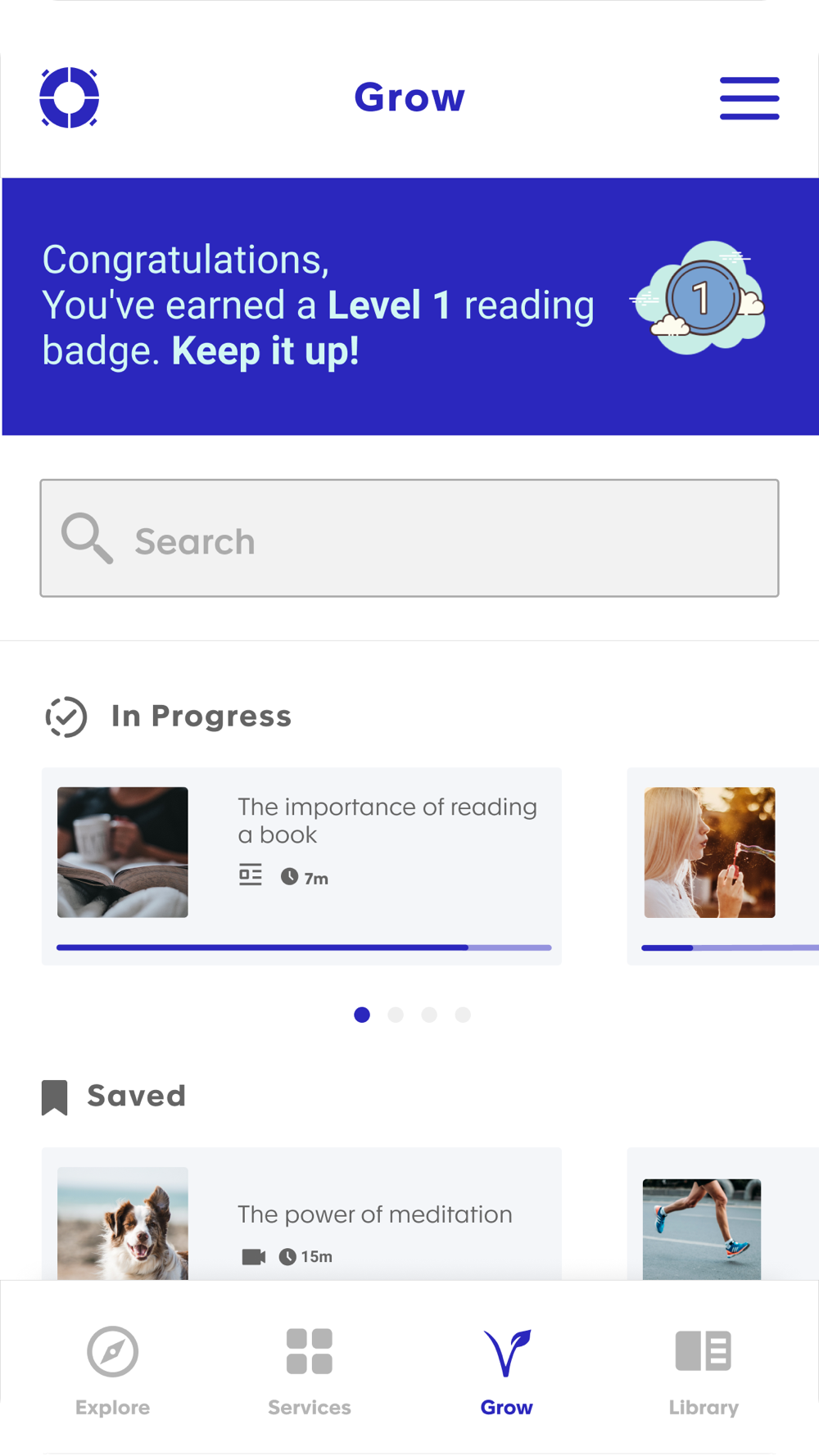This screenshot has width=819, height=1456.
Task: Select the third carousel page dot
Action: 429,1015
